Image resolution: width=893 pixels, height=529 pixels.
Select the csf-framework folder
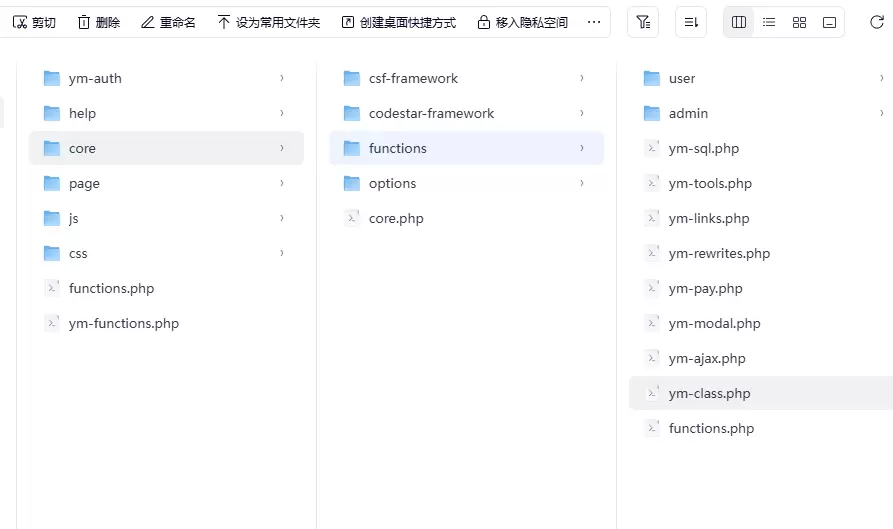[x=466, y=78]
